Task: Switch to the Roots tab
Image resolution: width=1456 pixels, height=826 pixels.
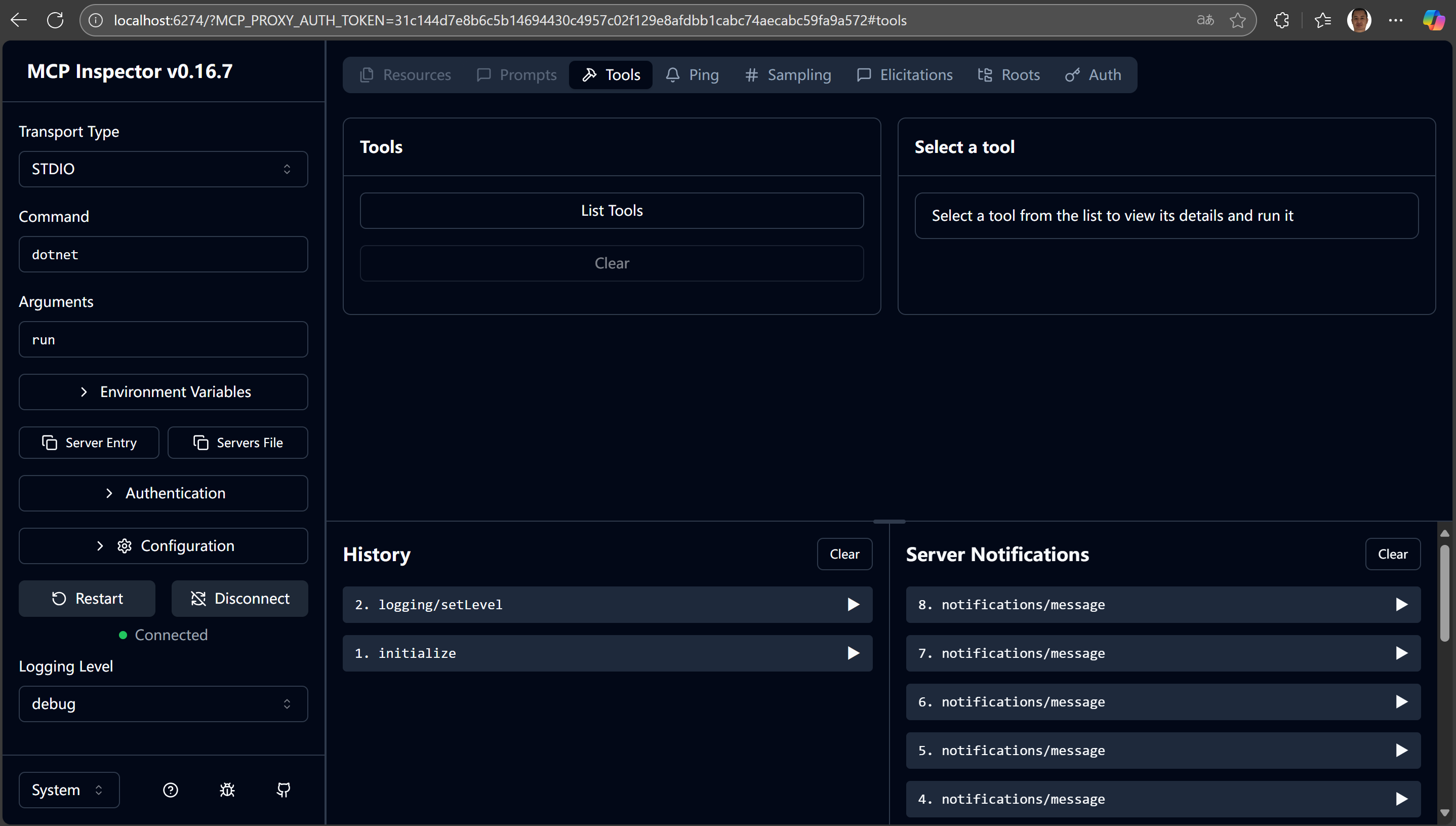Action: [x=1009, y=75]
